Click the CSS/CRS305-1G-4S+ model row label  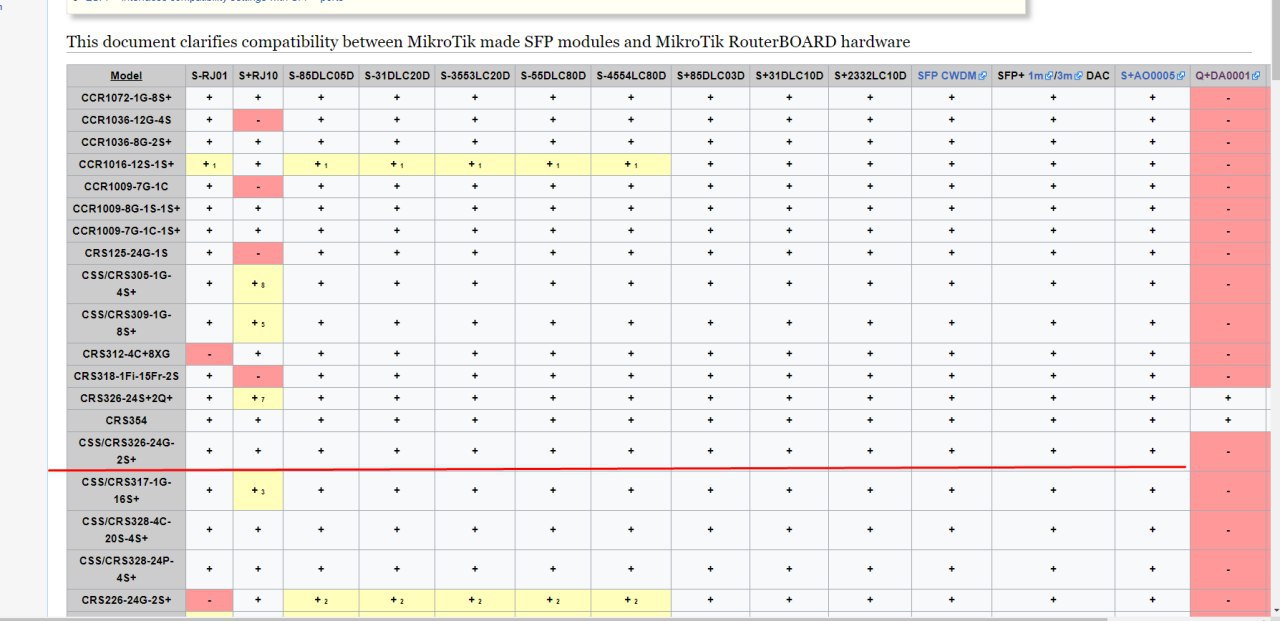tap(126, 284)
